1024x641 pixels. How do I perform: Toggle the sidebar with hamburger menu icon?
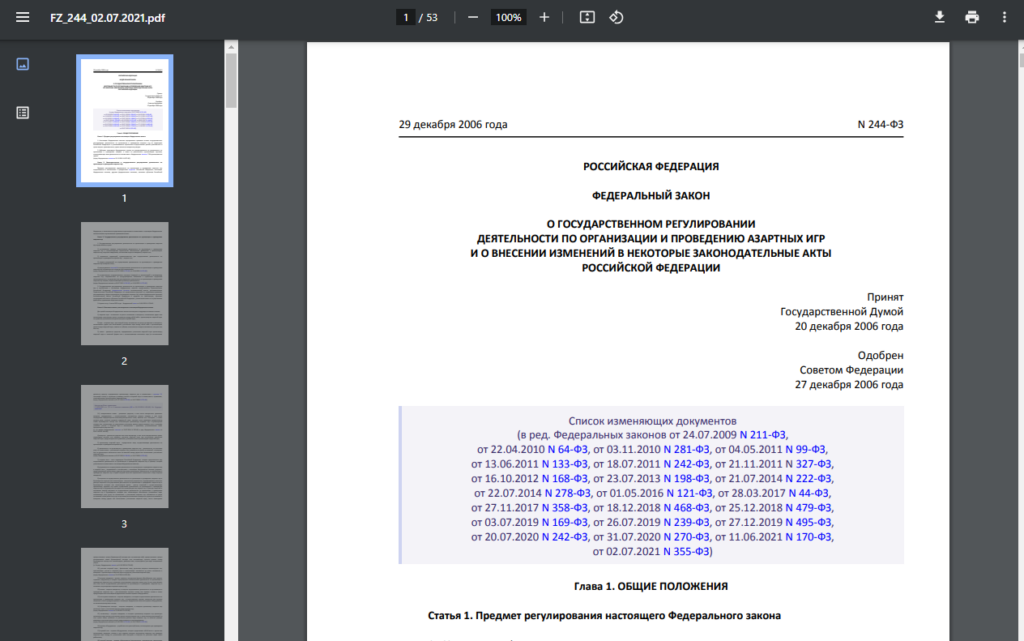pyautogui.click(x=22, y=18)
